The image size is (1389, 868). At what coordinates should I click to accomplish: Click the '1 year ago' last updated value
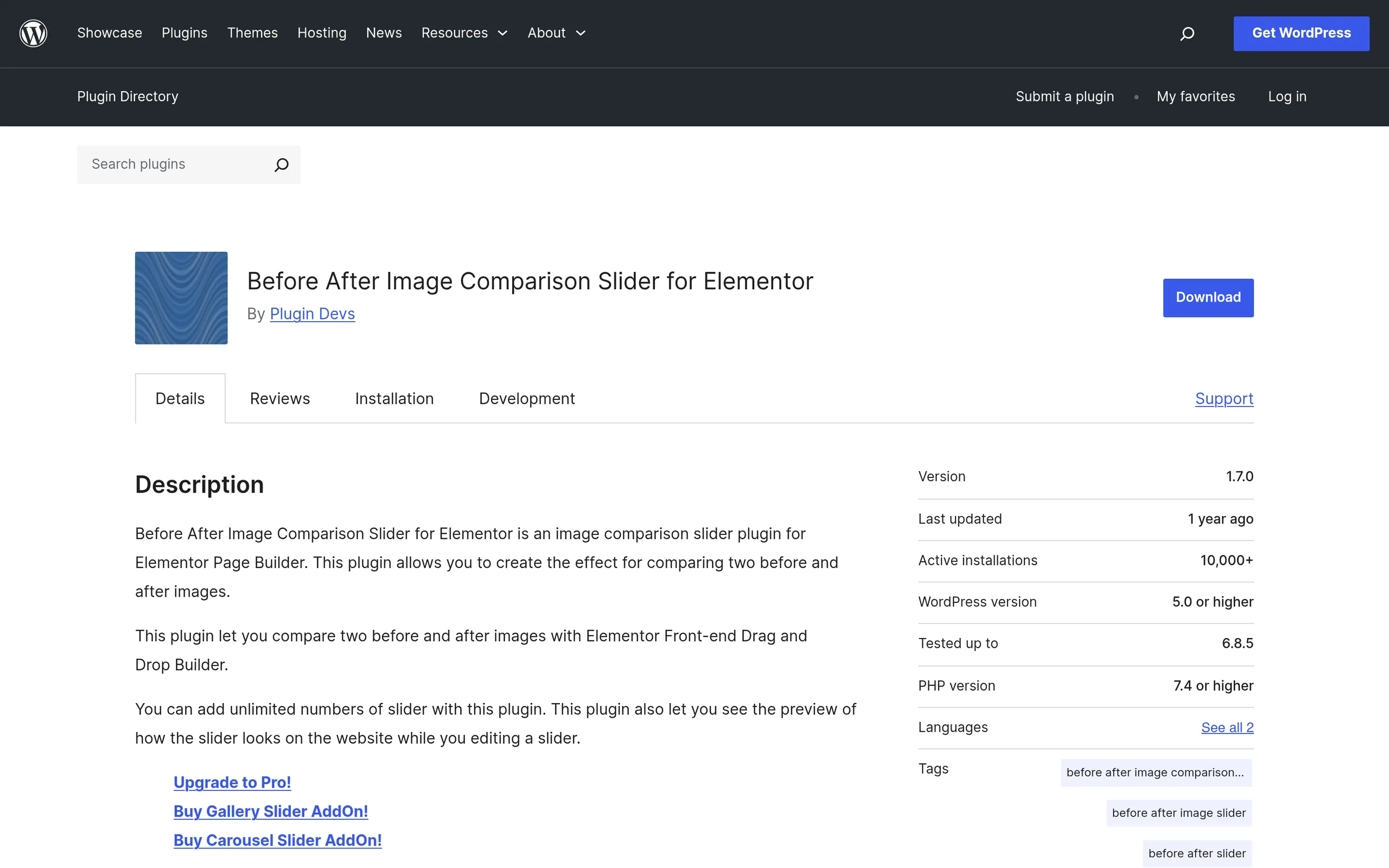point(1220,519)
